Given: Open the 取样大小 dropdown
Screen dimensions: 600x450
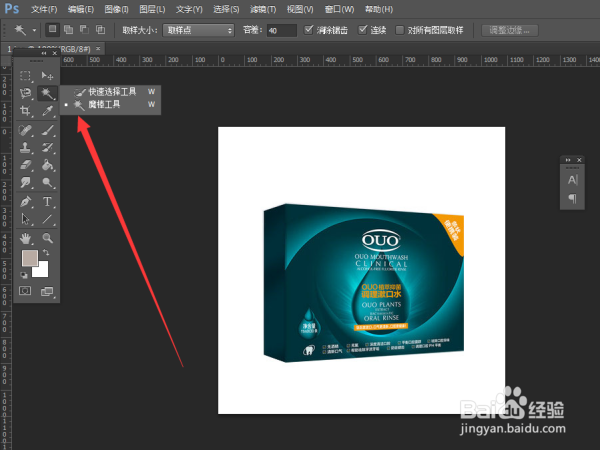Looking at the screenshot, I should (199, 30).
